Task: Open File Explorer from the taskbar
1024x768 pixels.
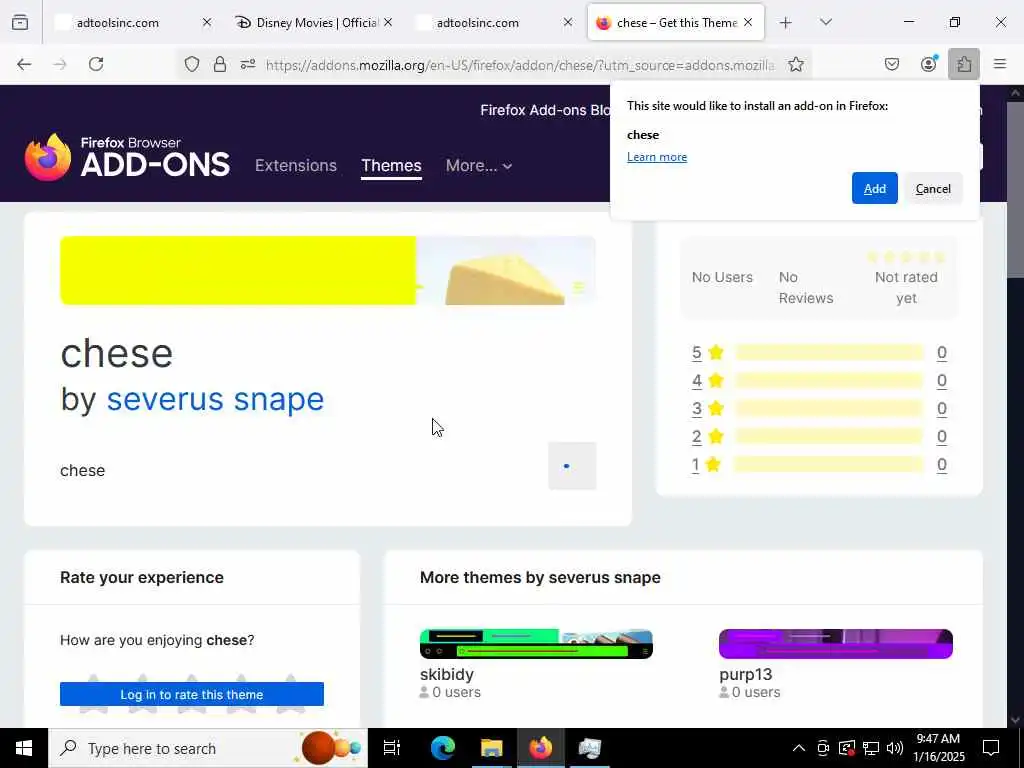Action: coord(491,748)
